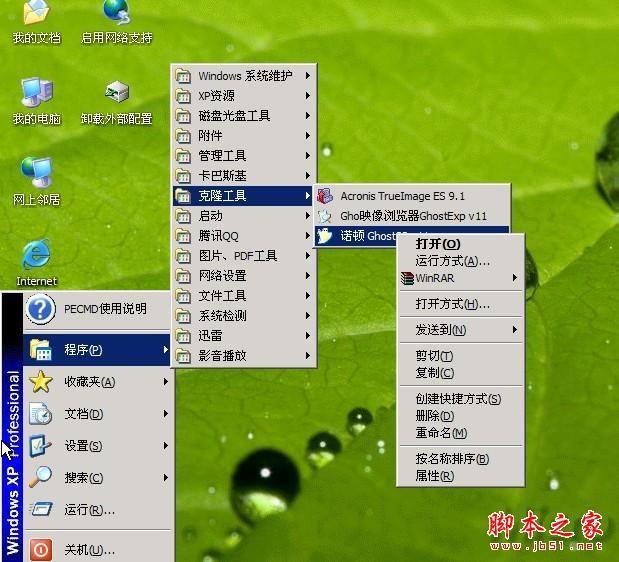This screenshot has height=562, width=619.
Task: Click the 磁盘光盘工具 folder icon
Action: pos(183,116)
